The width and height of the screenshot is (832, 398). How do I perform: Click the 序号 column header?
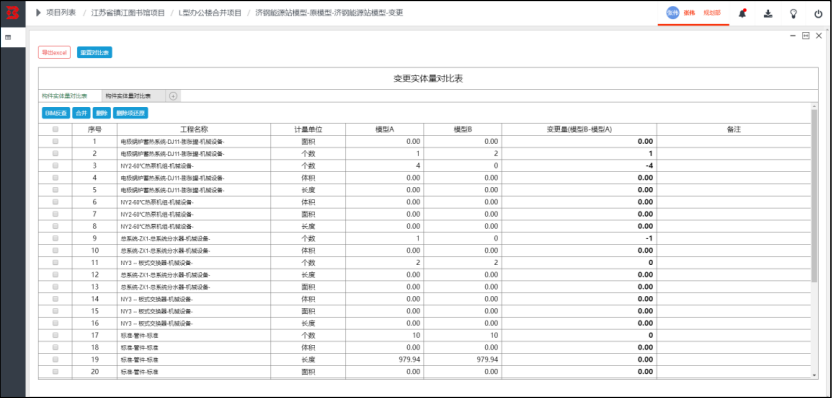pyautogui.click(x=94, y=129)
